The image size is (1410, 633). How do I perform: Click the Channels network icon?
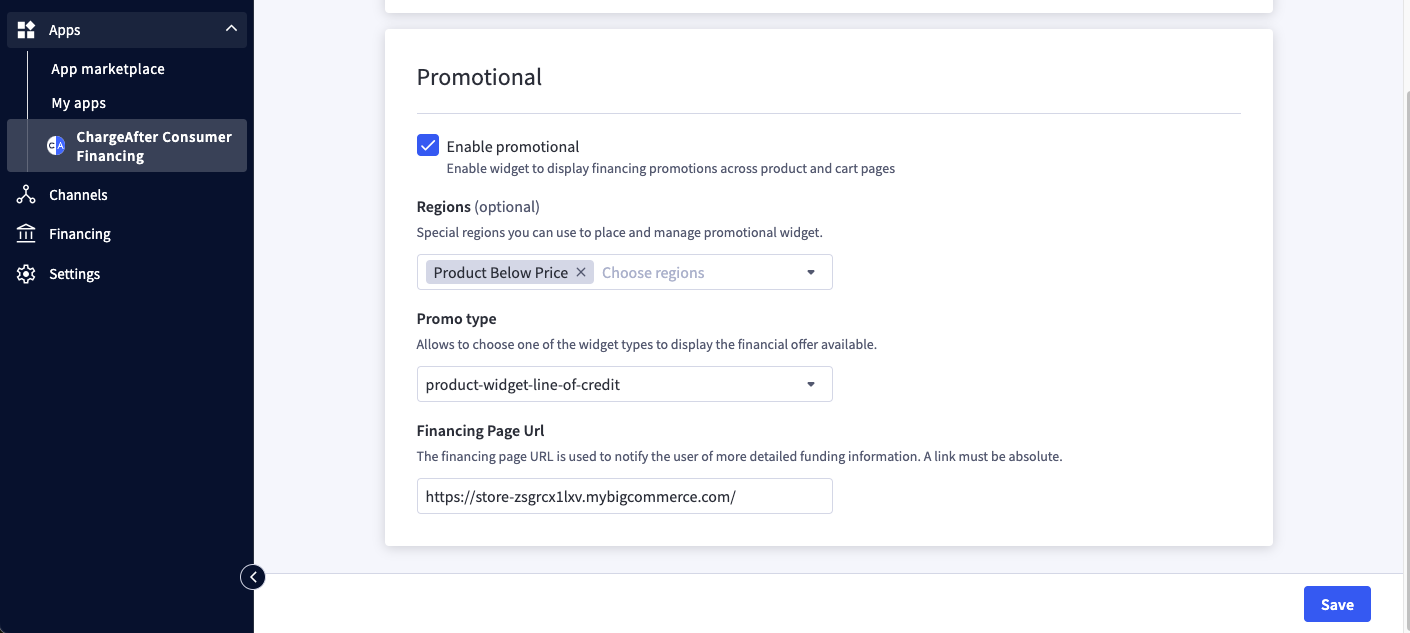click(27, 195)
